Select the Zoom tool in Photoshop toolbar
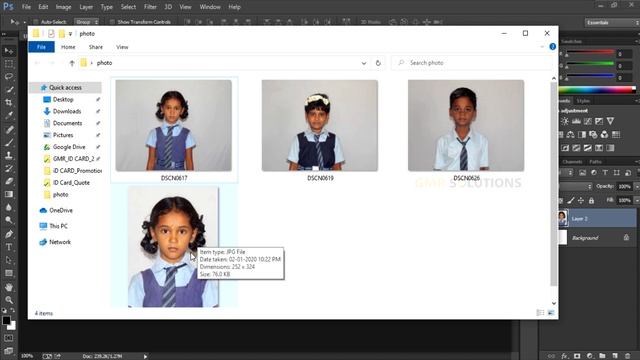The image size is (640, 360). pos(9,300)
